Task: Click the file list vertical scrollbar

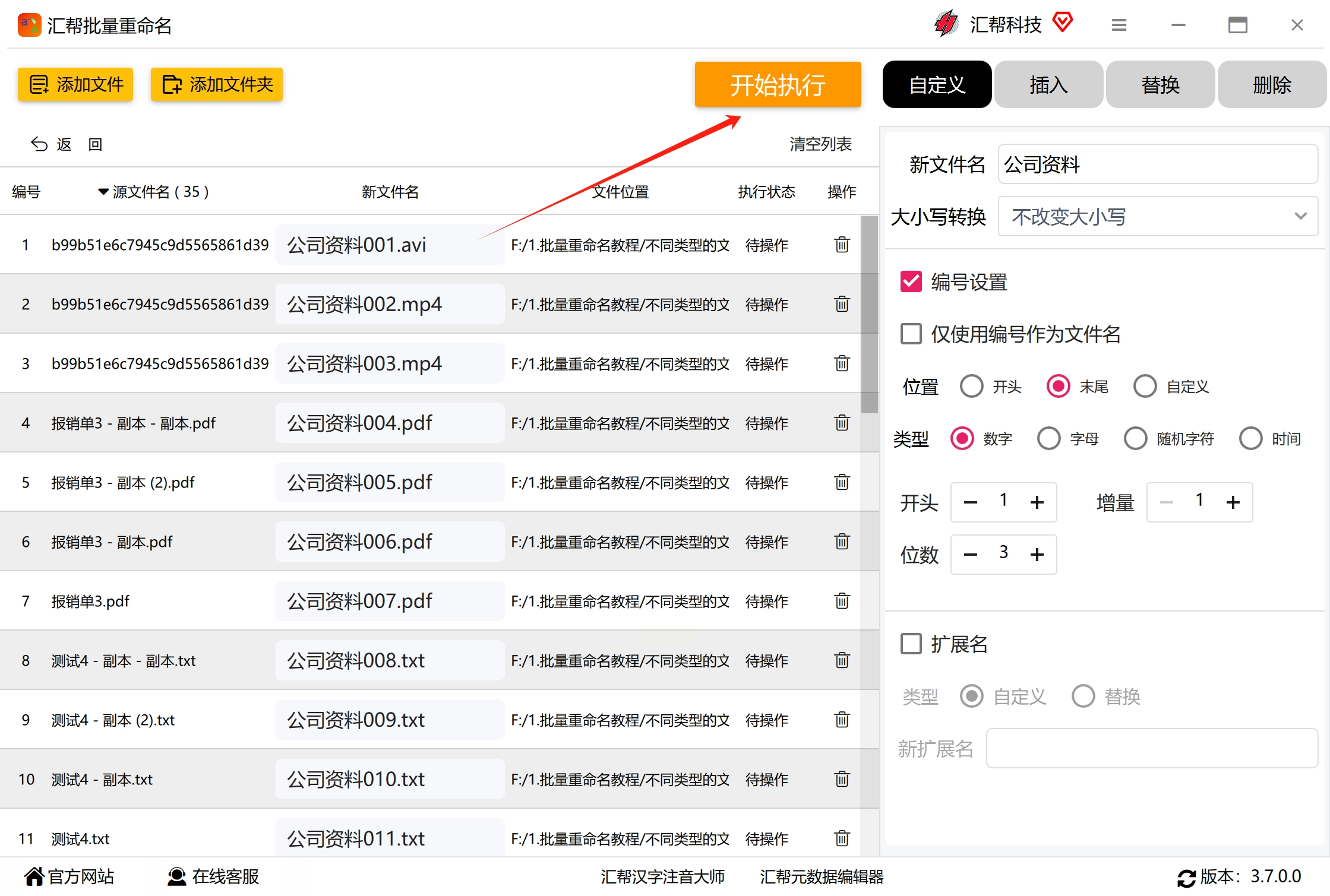Action: (x=869, y=315)
